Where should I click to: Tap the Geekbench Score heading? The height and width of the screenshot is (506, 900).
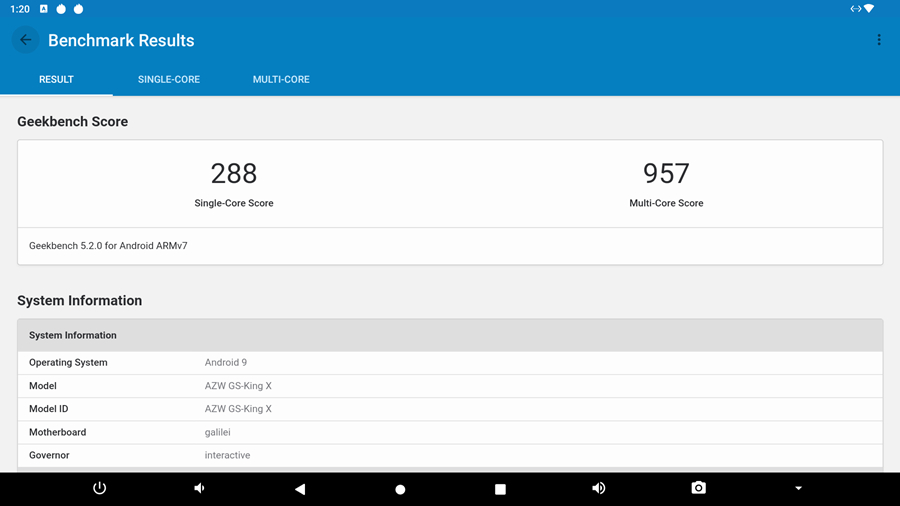(x=72, y=122)
